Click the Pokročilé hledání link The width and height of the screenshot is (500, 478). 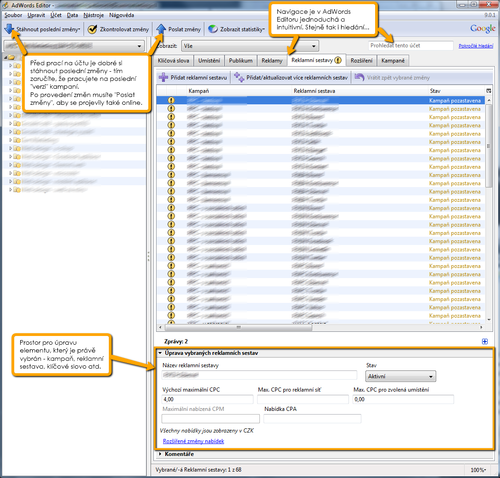coord(476,46)
